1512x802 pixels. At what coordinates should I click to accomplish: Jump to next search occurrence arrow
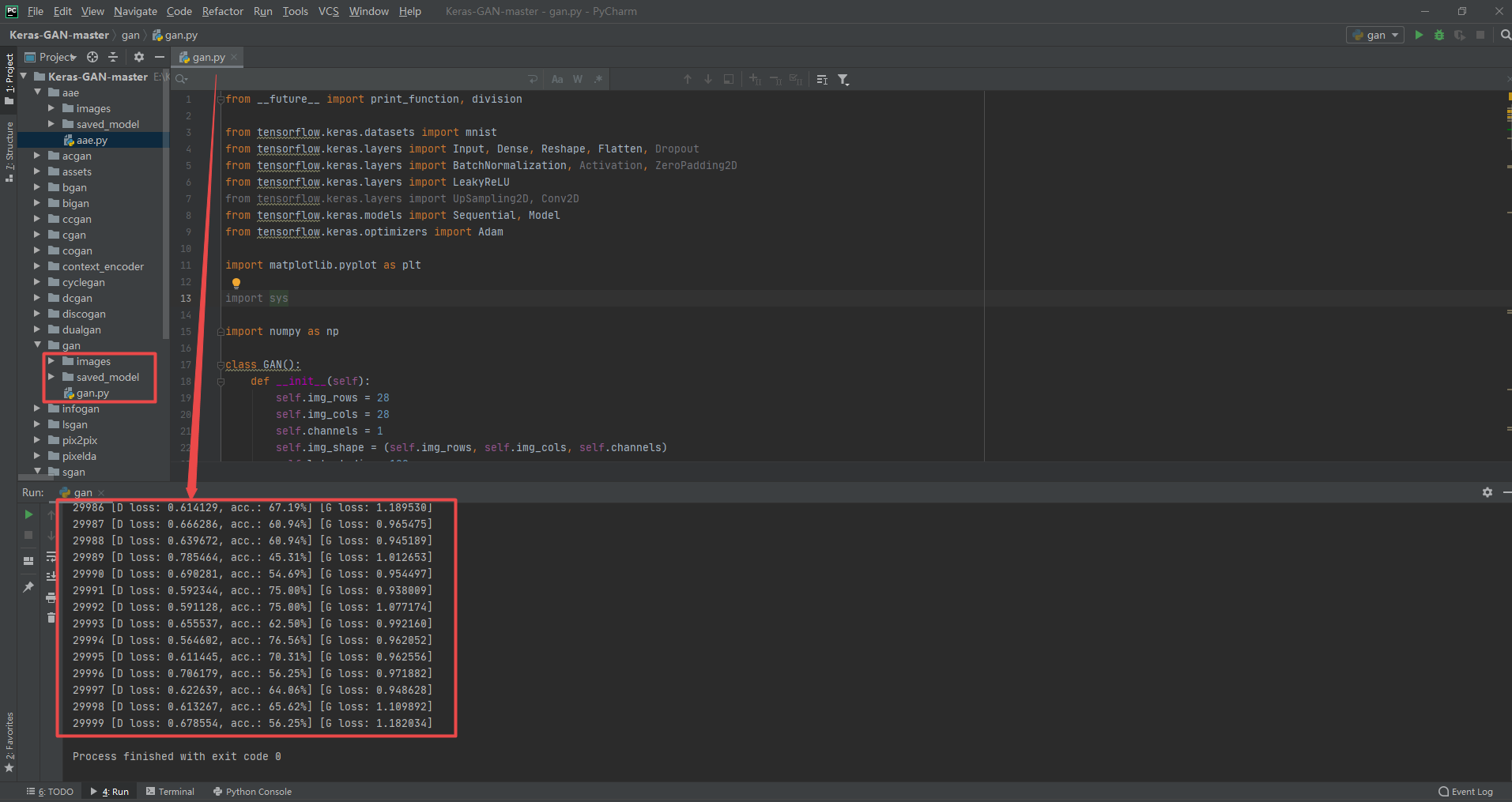point(708,79)
